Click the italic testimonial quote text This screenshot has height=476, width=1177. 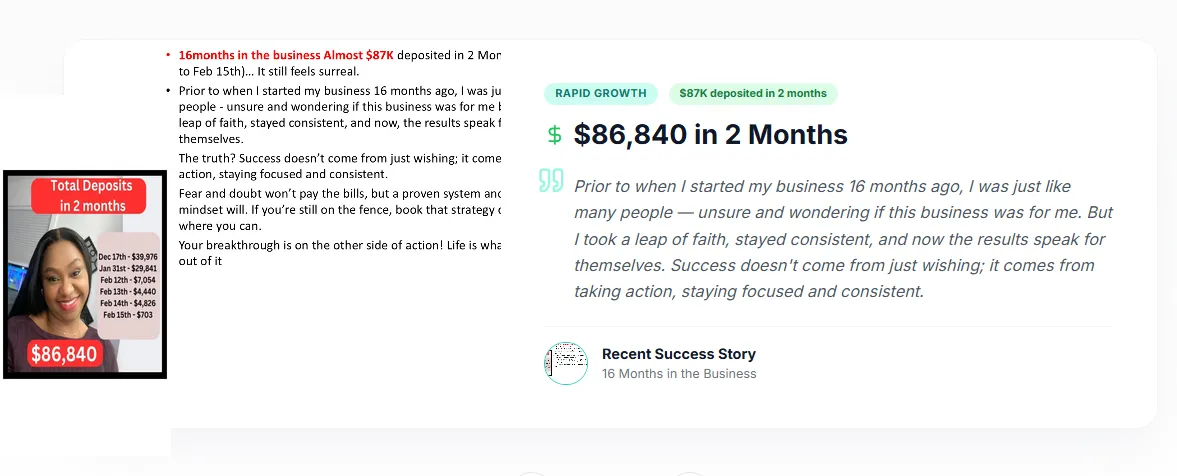pyautogui.click(x=842, y=239)
